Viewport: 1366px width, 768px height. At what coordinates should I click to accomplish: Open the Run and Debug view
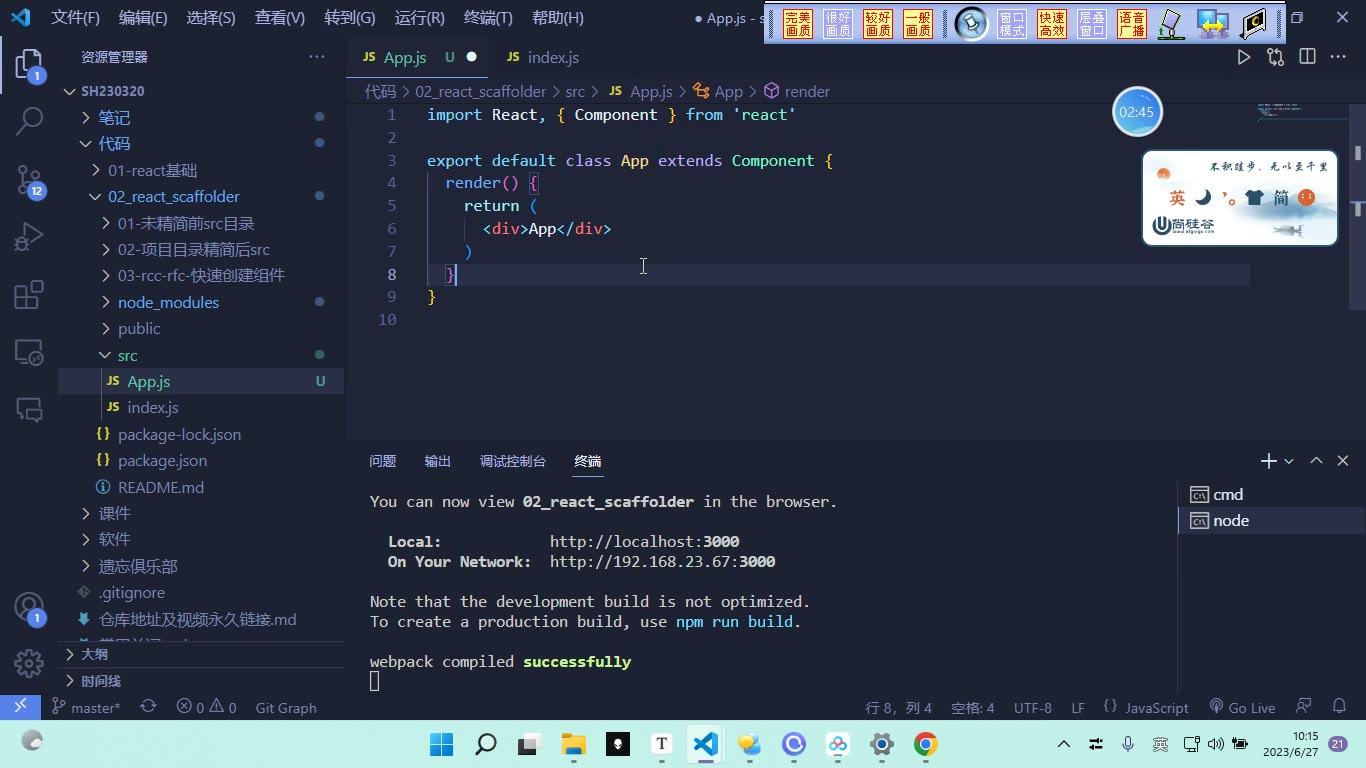tap(29, 237)
